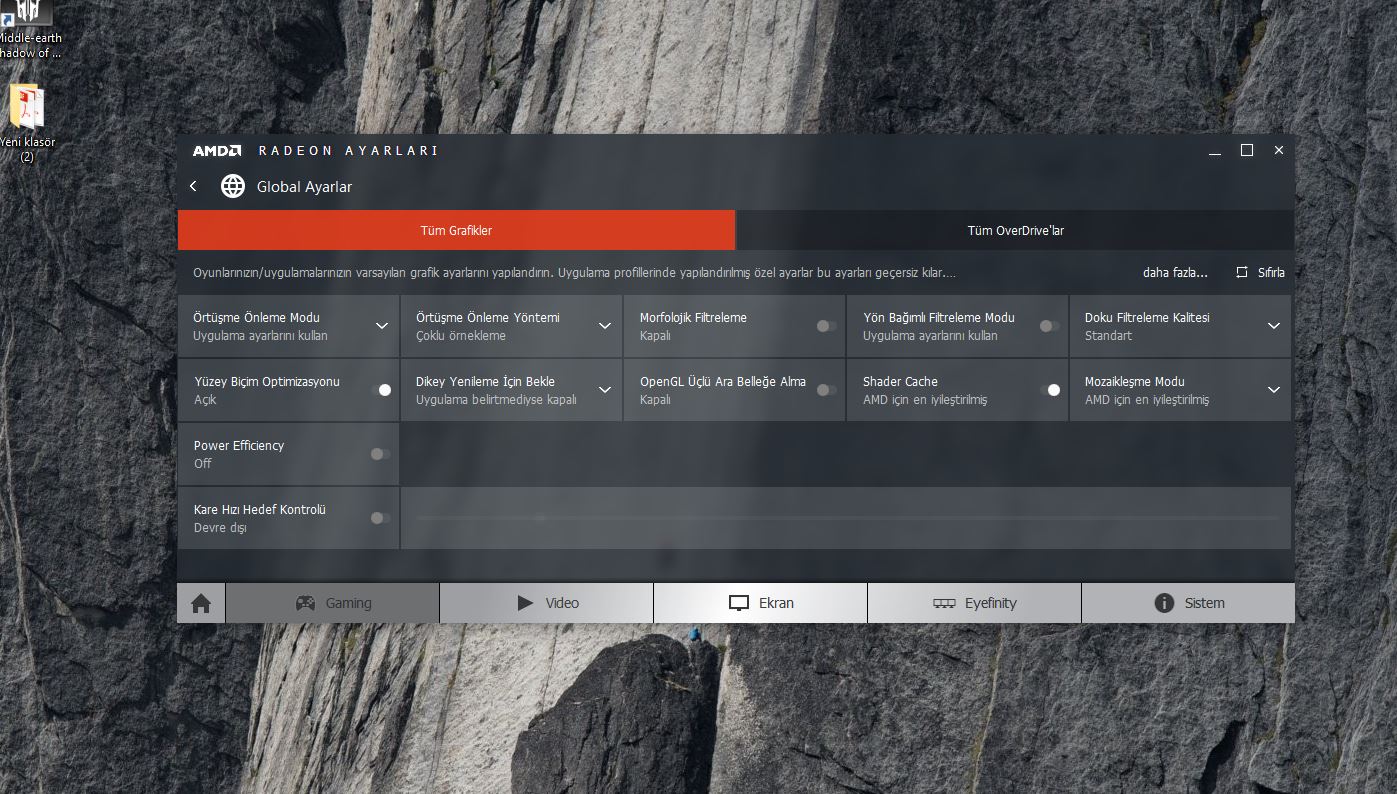Image resolution: width=1397 pixels, height=794 pixels.
Task: Click the Standart value text
Action: (1108, 336)
